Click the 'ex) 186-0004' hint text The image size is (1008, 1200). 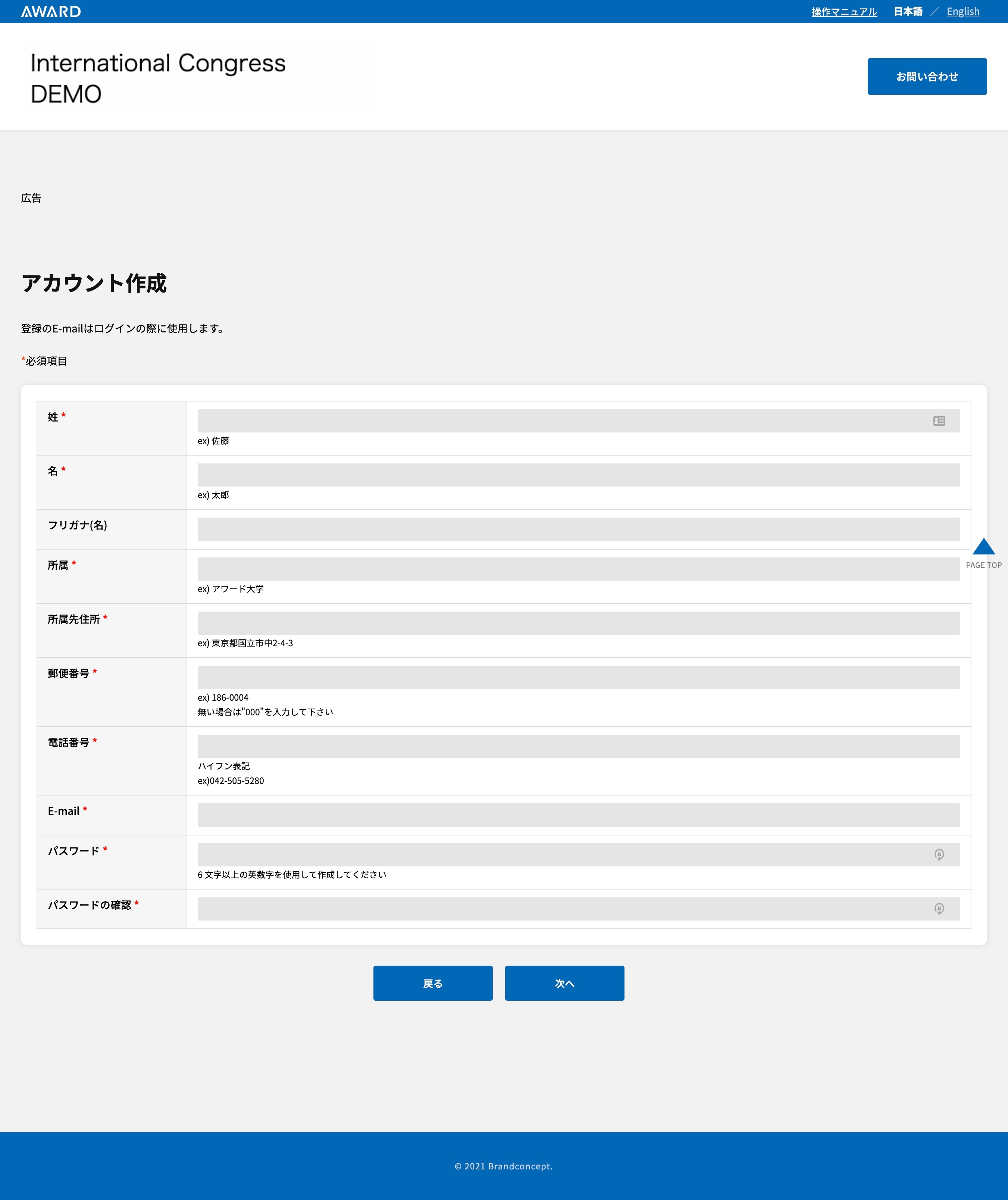(223, 697)
